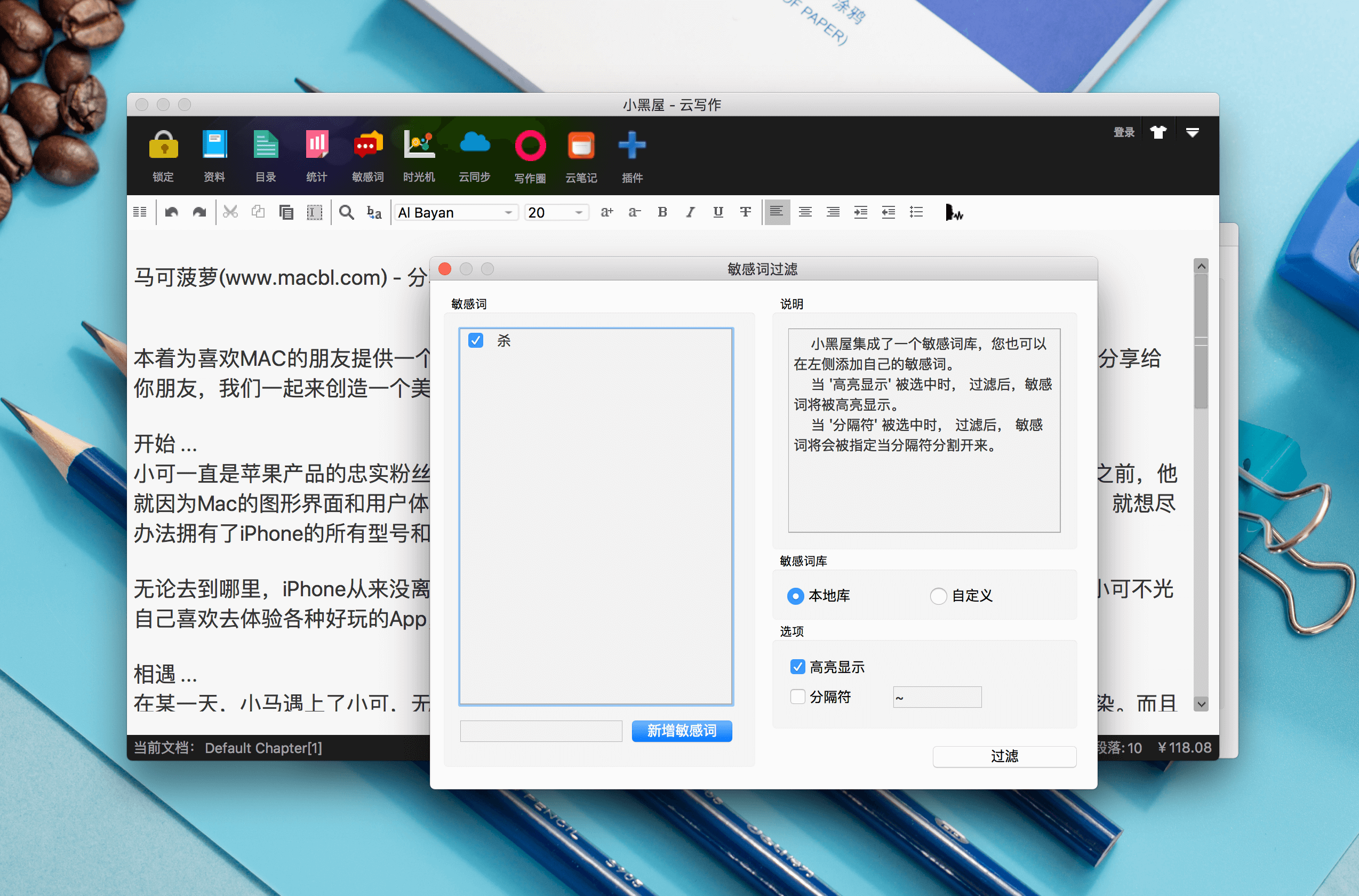Click the select-all icon
This screenshot has width=1359, height=896.
(x=314, y=213)
